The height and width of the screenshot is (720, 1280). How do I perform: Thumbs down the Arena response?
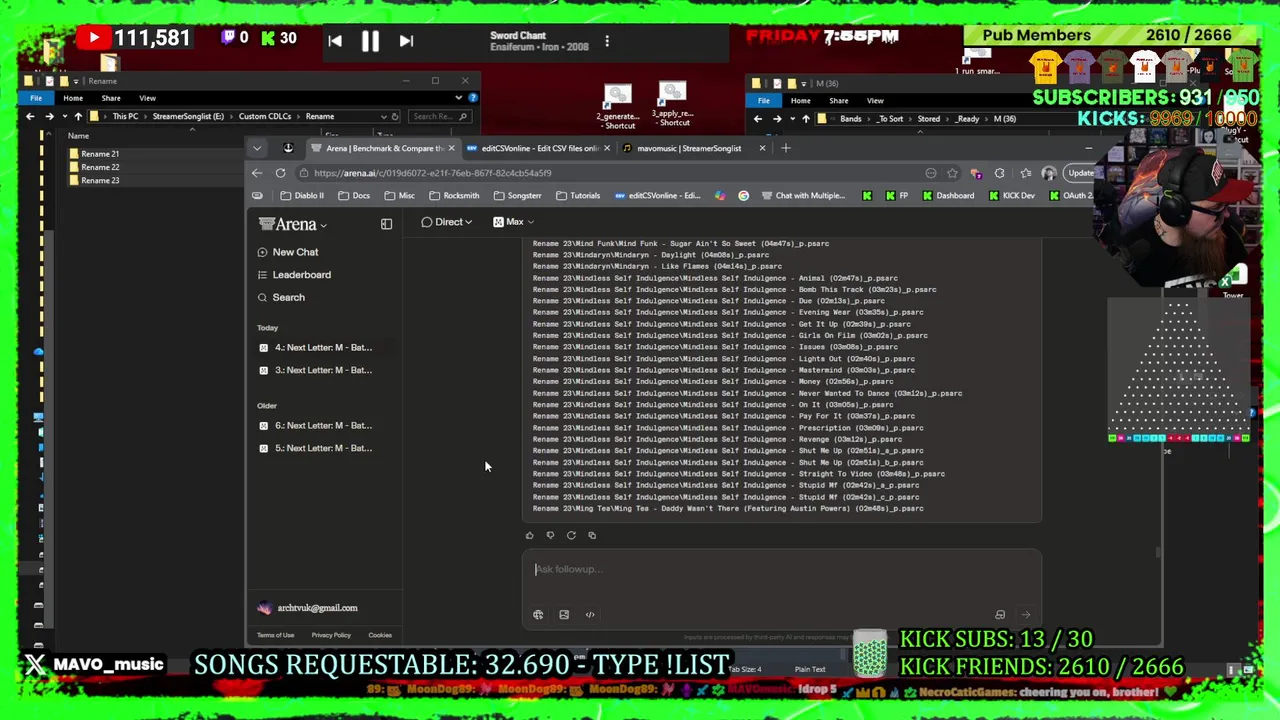click(550, 536)
